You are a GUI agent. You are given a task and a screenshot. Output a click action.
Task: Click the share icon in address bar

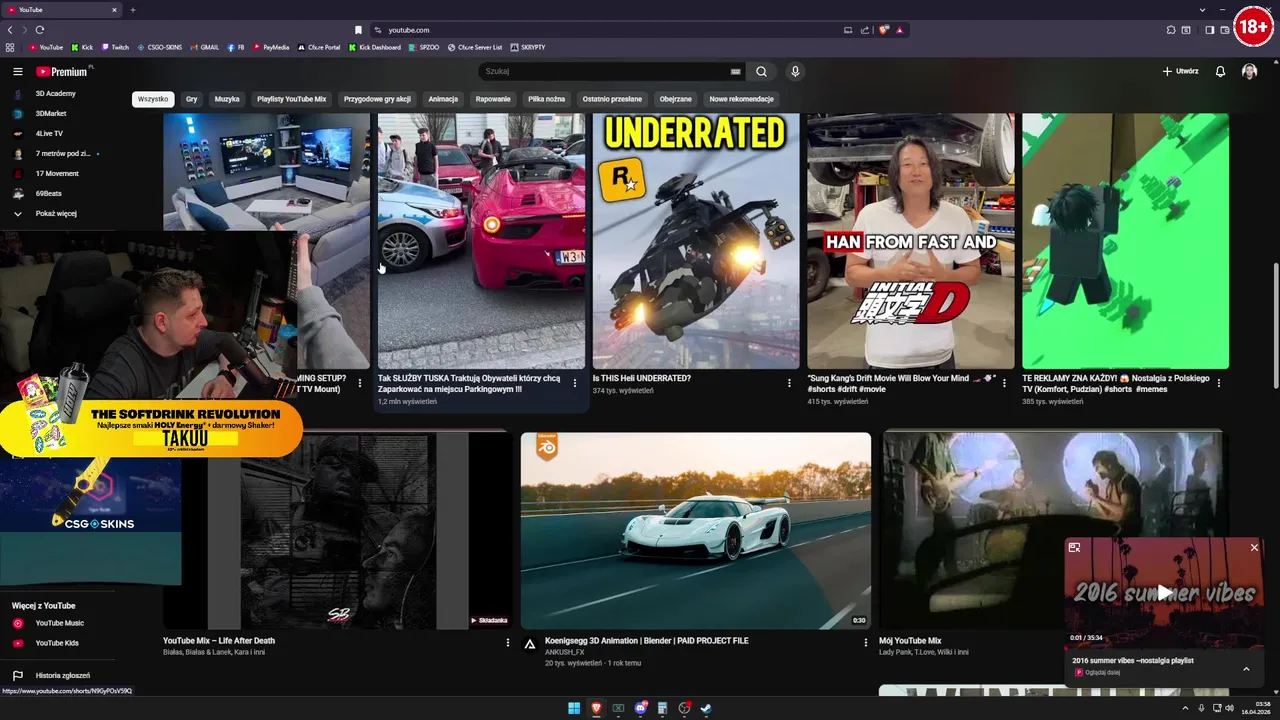coord(865,30)
